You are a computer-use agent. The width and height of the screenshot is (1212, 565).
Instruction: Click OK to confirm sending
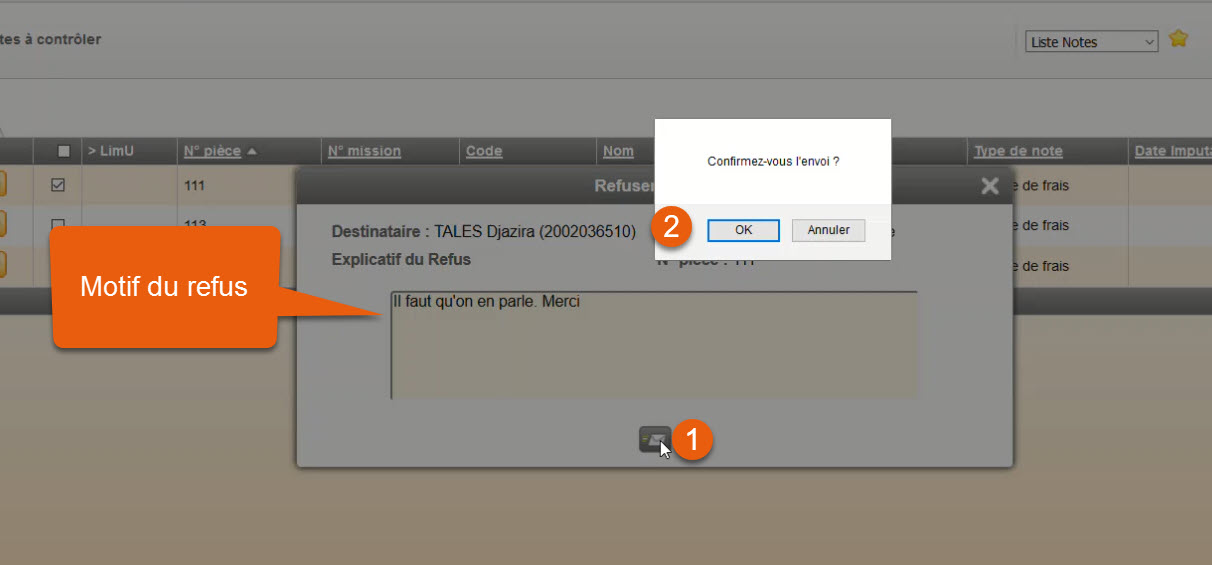743,230
